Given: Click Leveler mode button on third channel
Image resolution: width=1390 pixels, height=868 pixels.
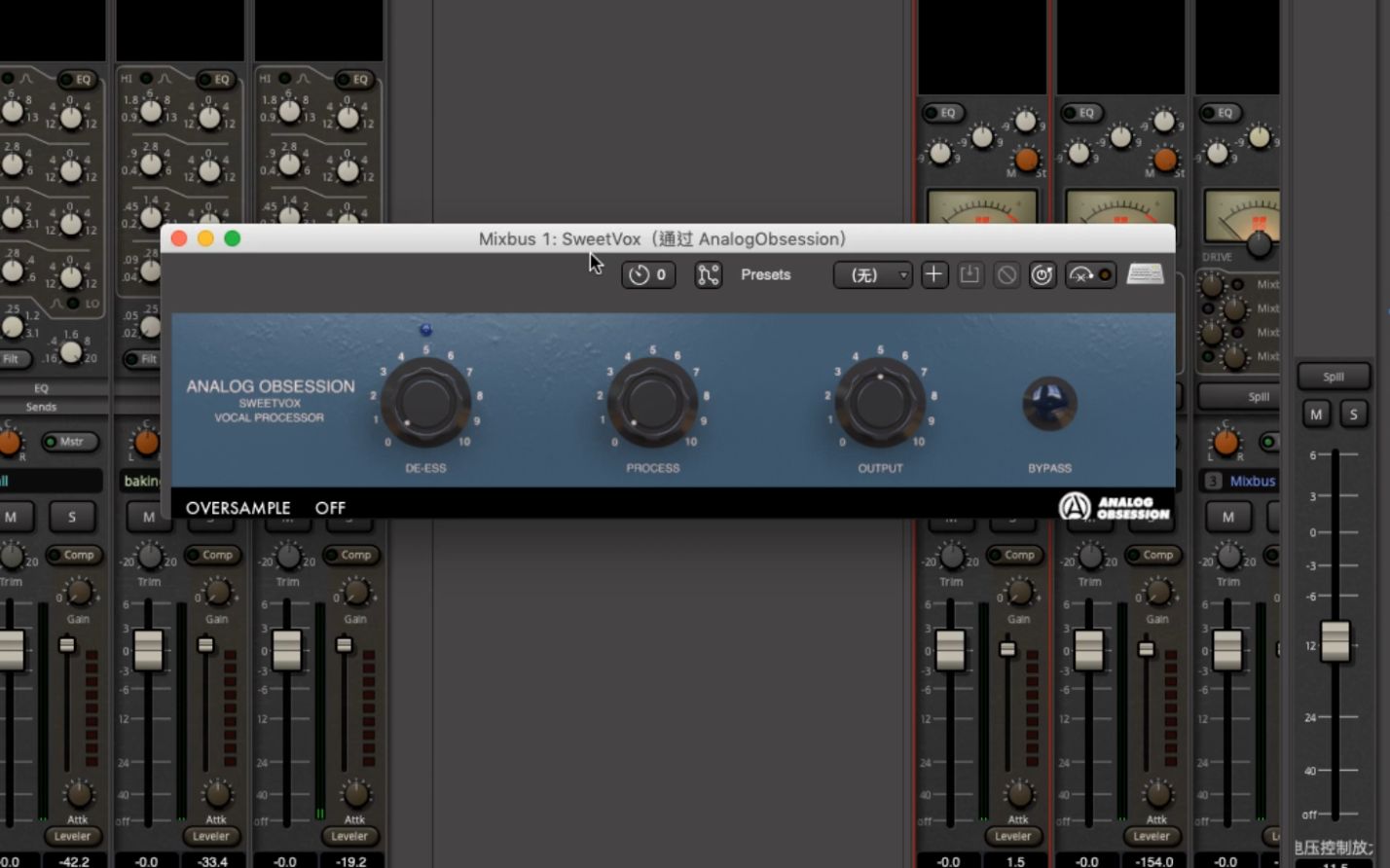Looking at the screenshot, I should coord(349,836).
